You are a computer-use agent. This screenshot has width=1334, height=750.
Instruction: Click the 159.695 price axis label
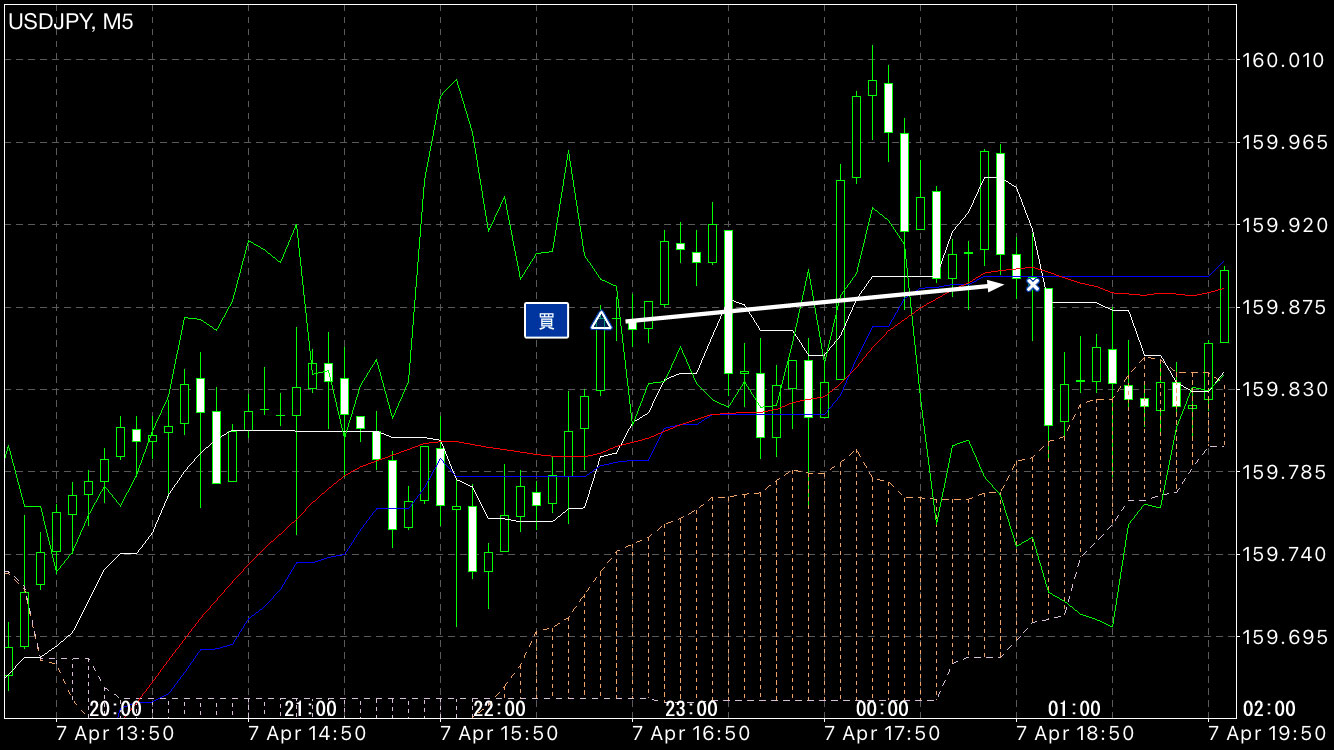[1281, 636]
